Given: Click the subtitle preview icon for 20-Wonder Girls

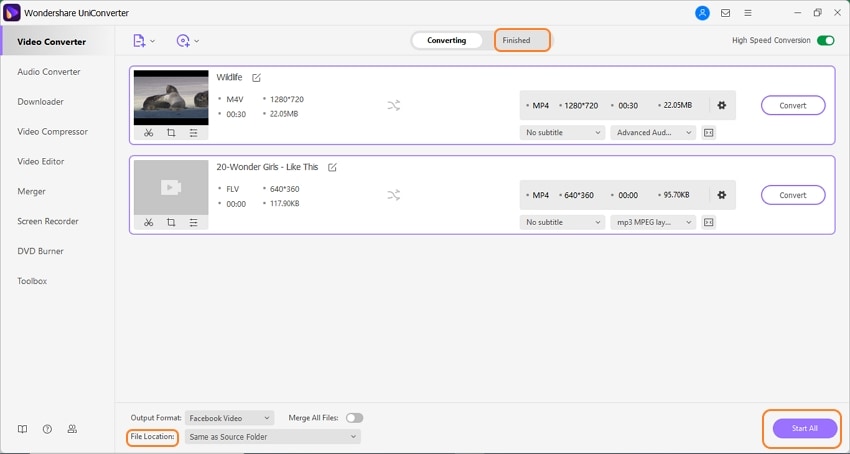Looking at the screenshot, I should tap(709, 222).
